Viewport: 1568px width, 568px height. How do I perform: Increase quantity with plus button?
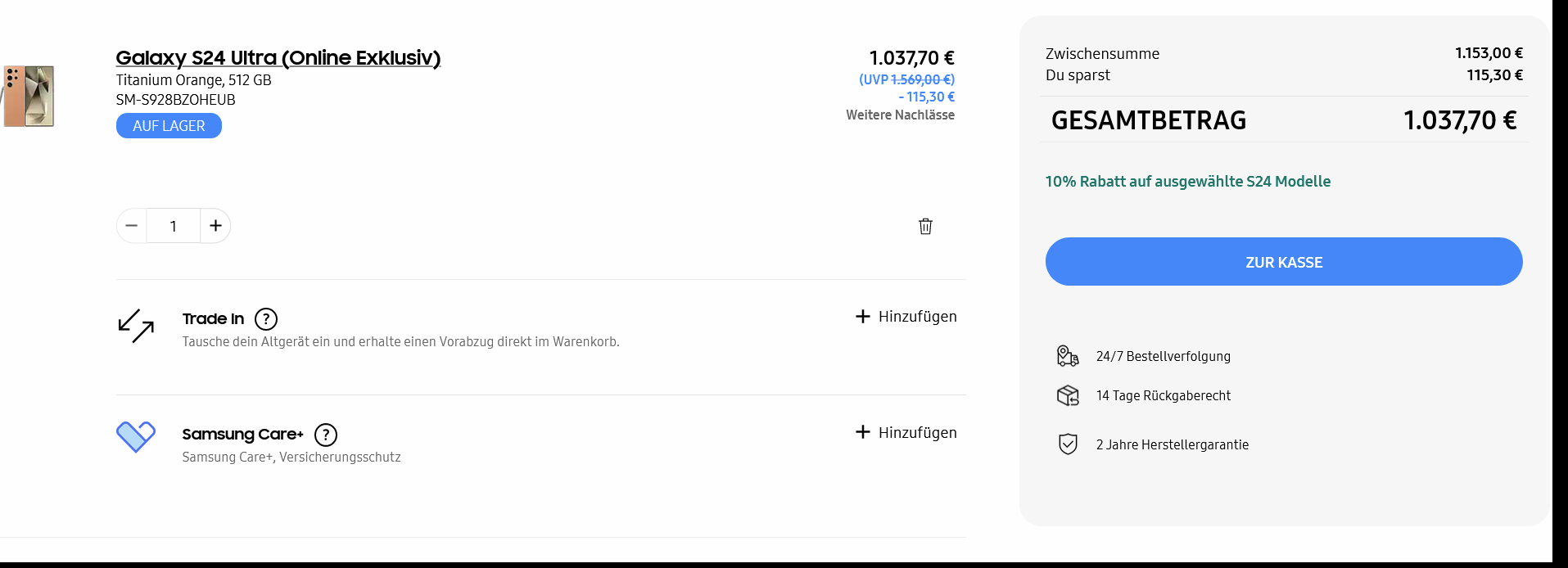[x=215, y=226]
